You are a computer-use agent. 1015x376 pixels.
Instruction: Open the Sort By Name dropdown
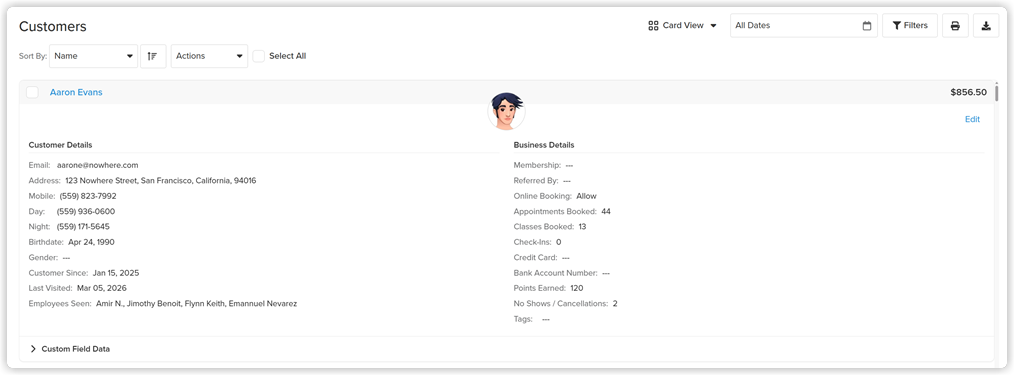94,56
